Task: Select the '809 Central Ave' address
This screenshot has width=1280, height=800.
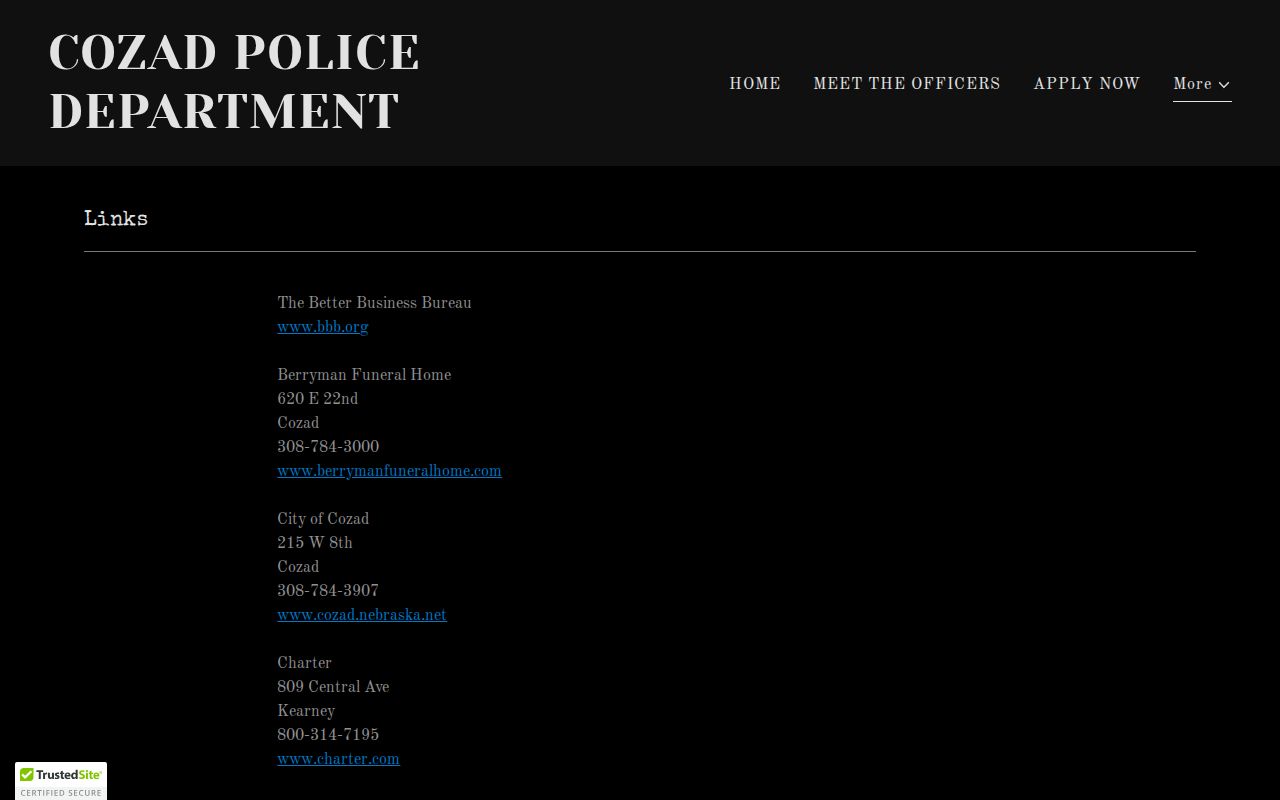Action: [333, 687]
